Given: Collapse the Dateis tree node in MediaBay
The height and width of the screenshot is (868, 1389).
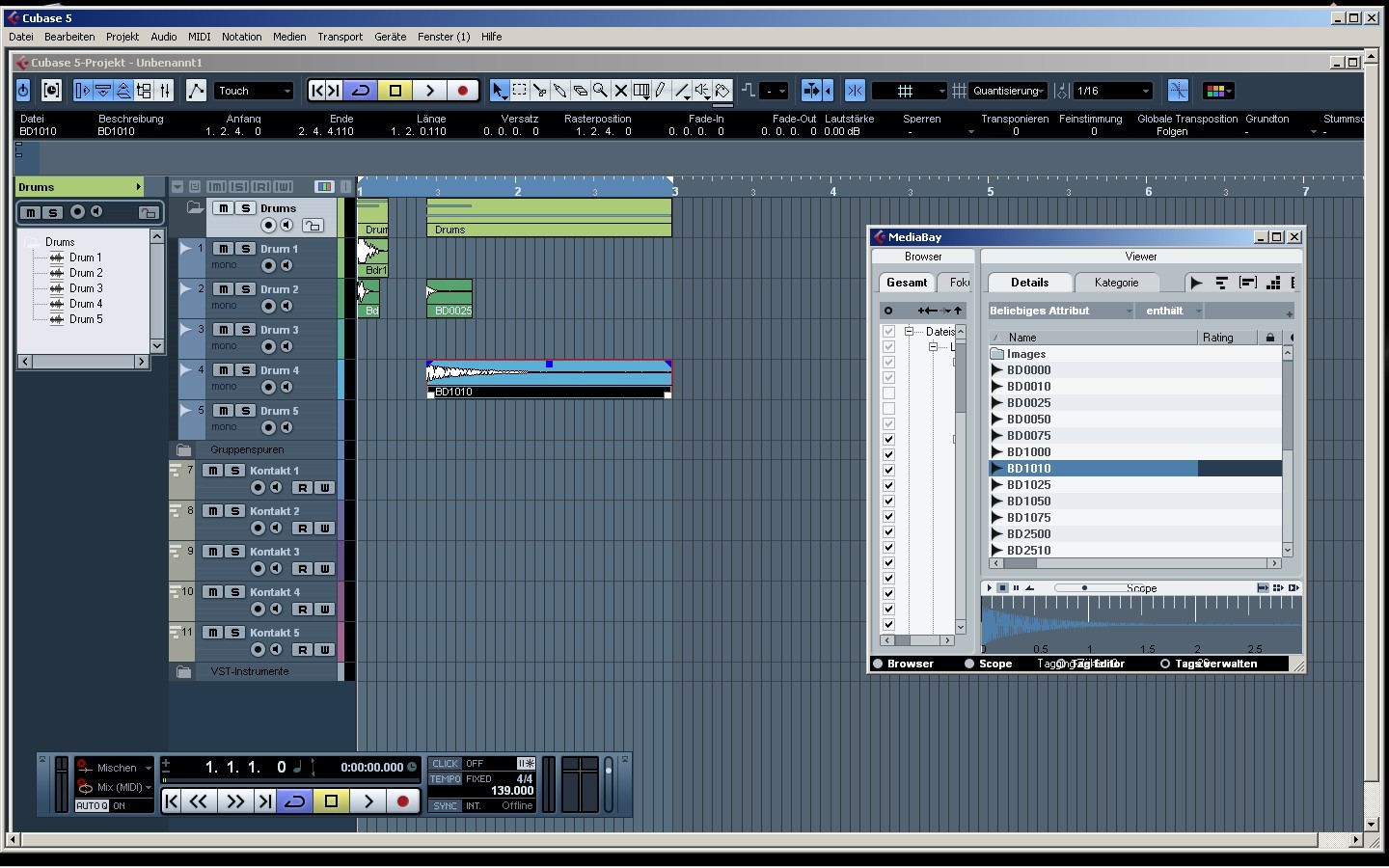Looking at the screenshot, I should [909, 331].
